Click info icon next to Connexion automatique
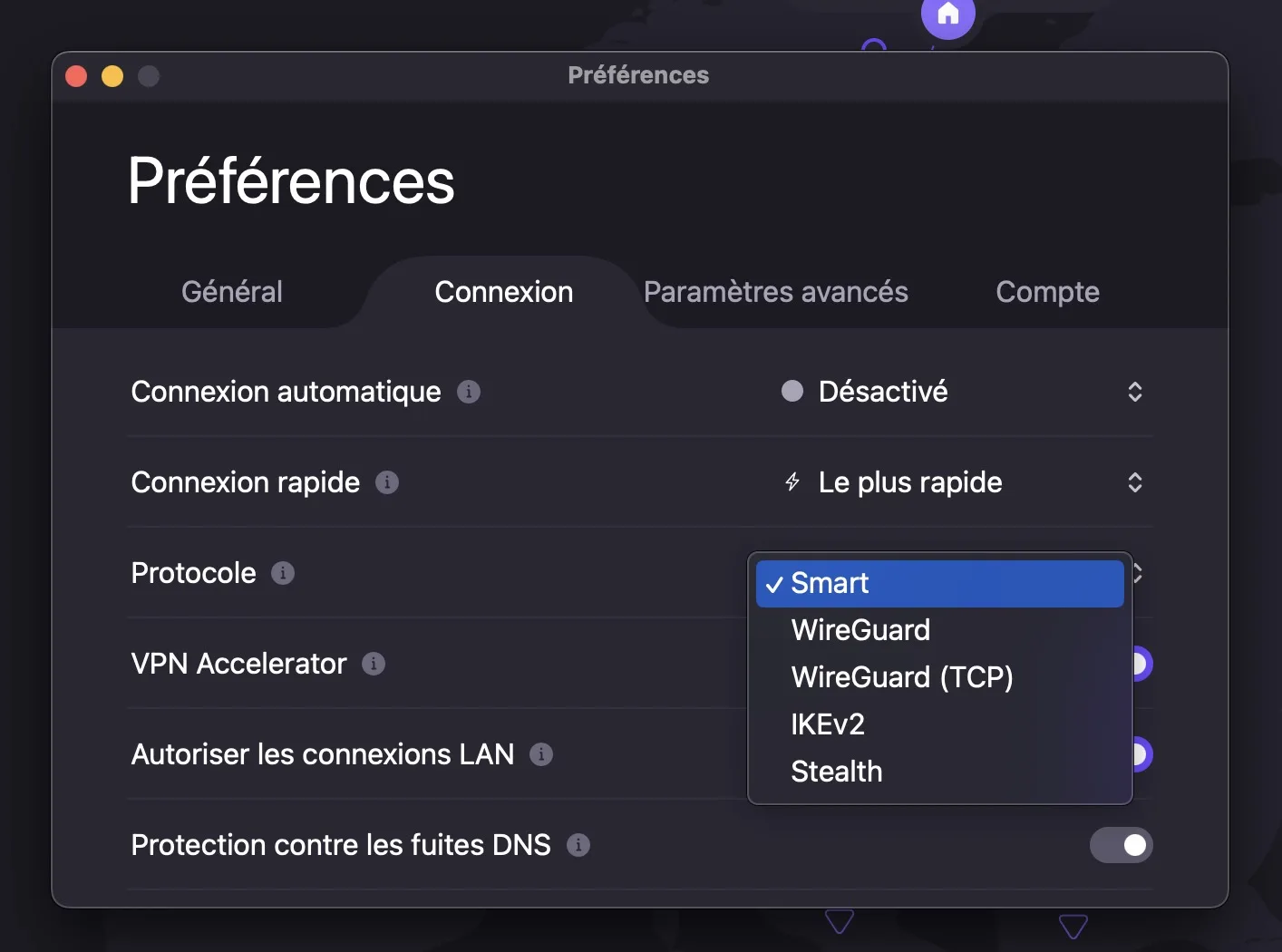This screenshot has width=1282, height=952. (x=469, y=392)
